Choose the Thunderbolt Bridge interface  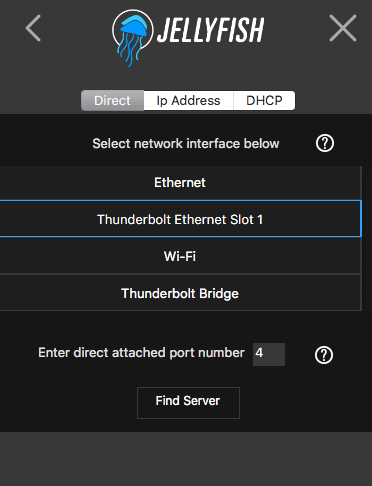tap(180, 293)
